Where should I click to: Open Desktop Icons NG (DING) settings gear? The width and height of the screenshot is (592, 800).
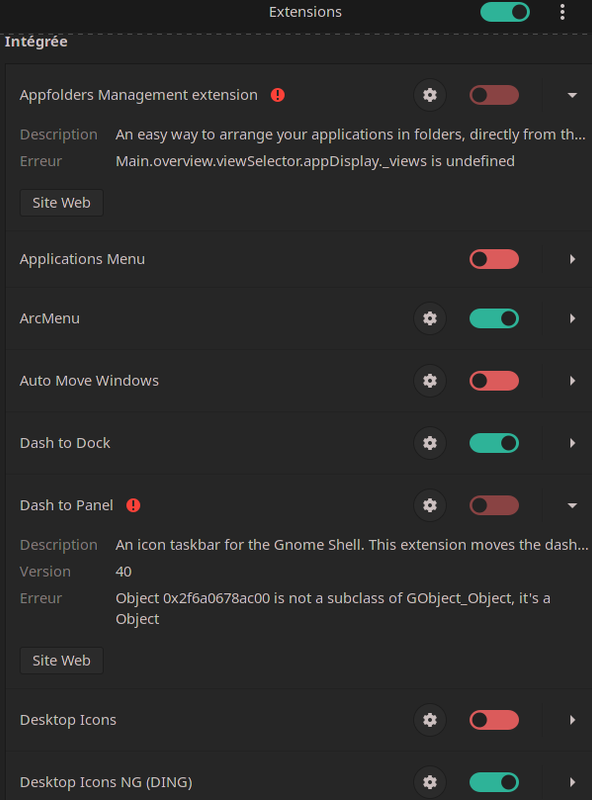coord(430,782)
